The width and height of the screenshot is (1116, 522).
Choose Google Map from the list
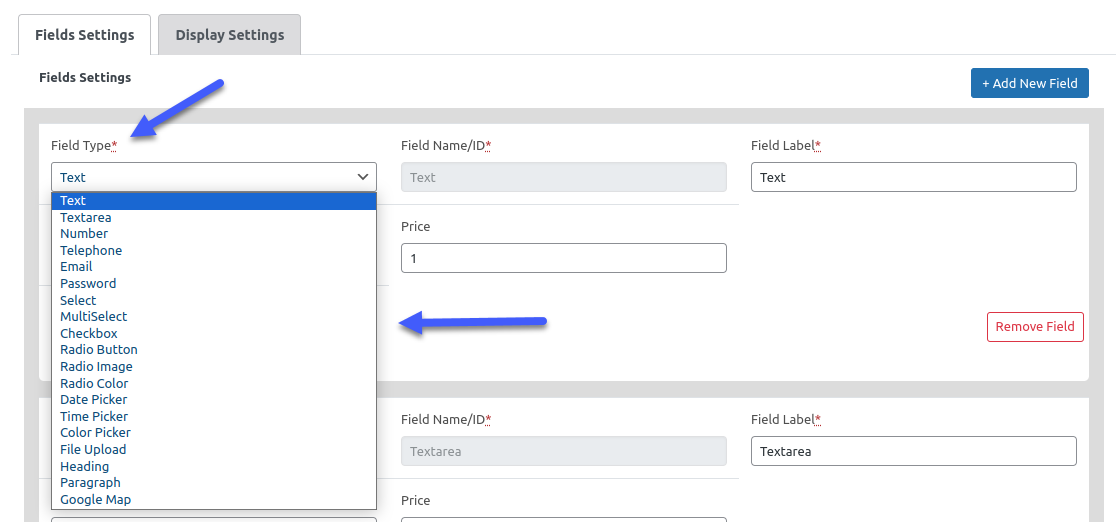[x=95, y=500]
